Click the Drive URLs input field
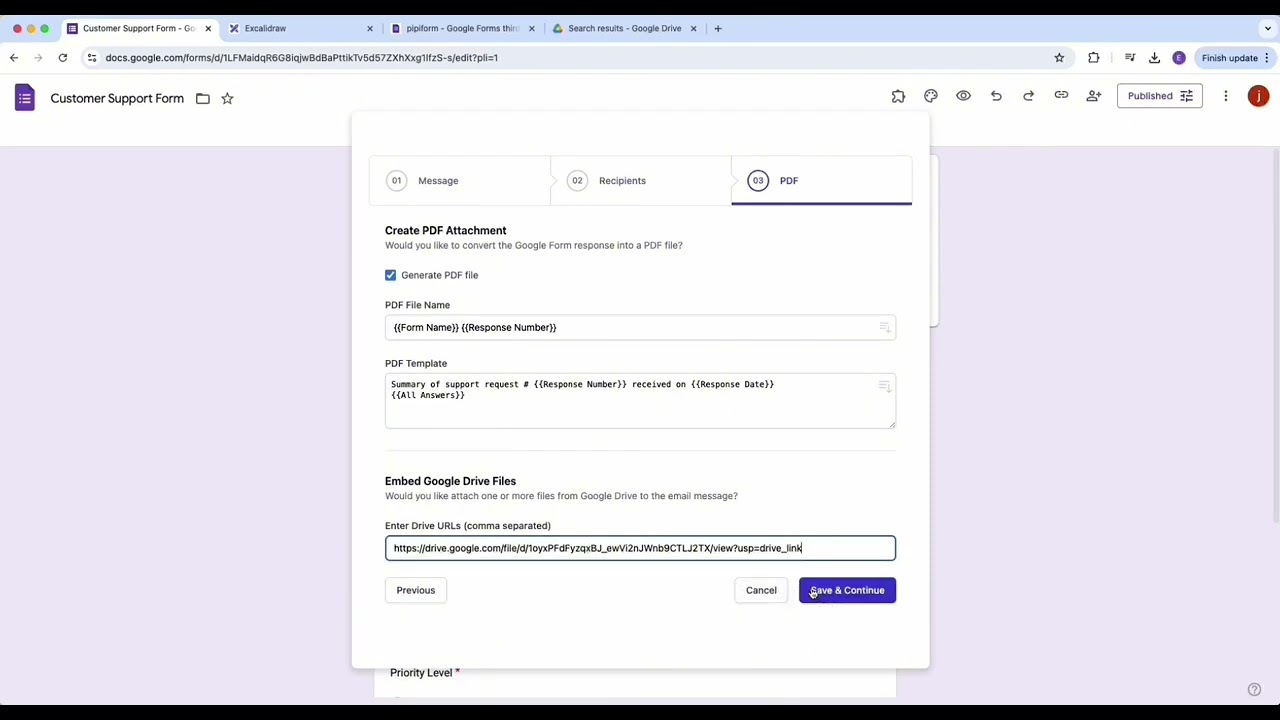1280x720 pixels. click(x=640, y=548)
